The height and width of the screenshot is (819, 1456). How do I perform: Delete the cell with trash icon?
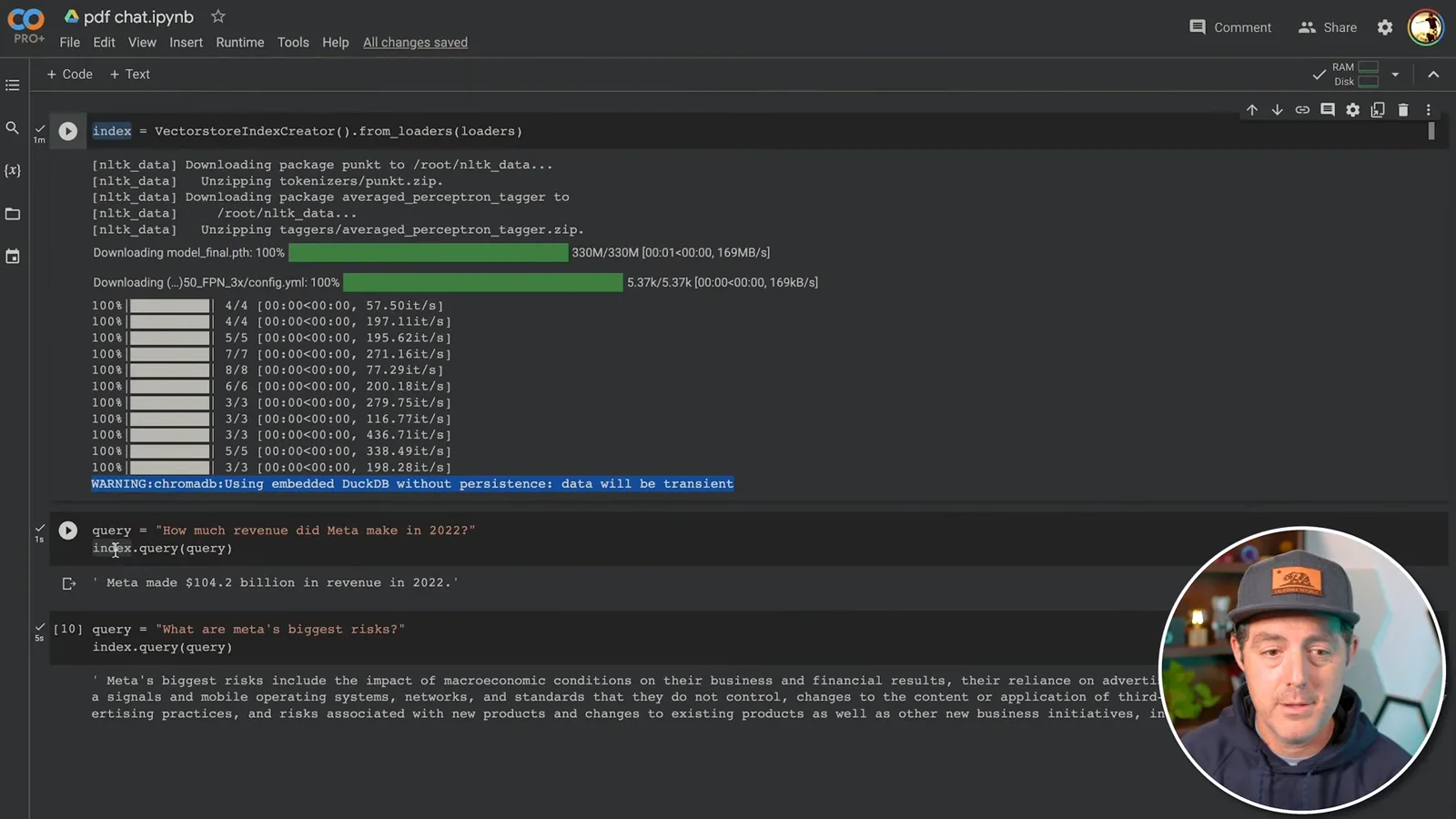click(1403, 110)
